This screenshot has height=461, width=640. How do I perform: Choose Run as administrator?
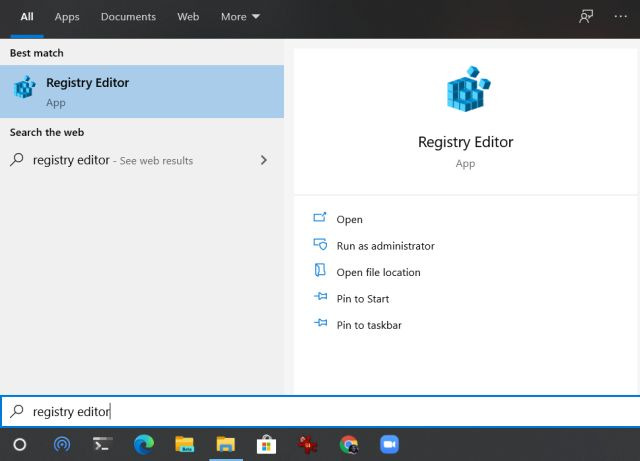point(385,246)
